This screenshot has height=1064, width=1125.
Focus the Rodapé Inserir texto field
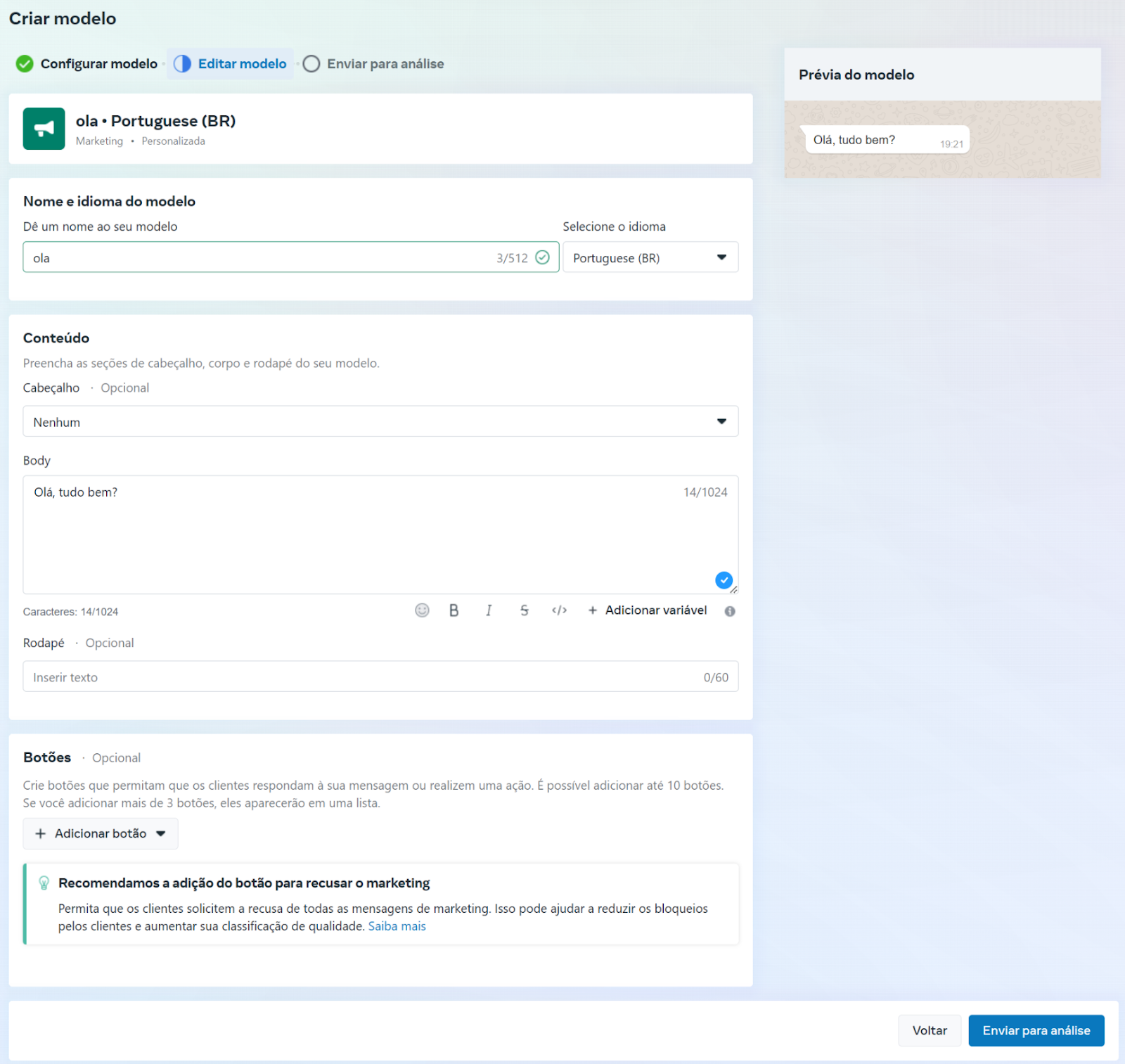click(380, 677)
